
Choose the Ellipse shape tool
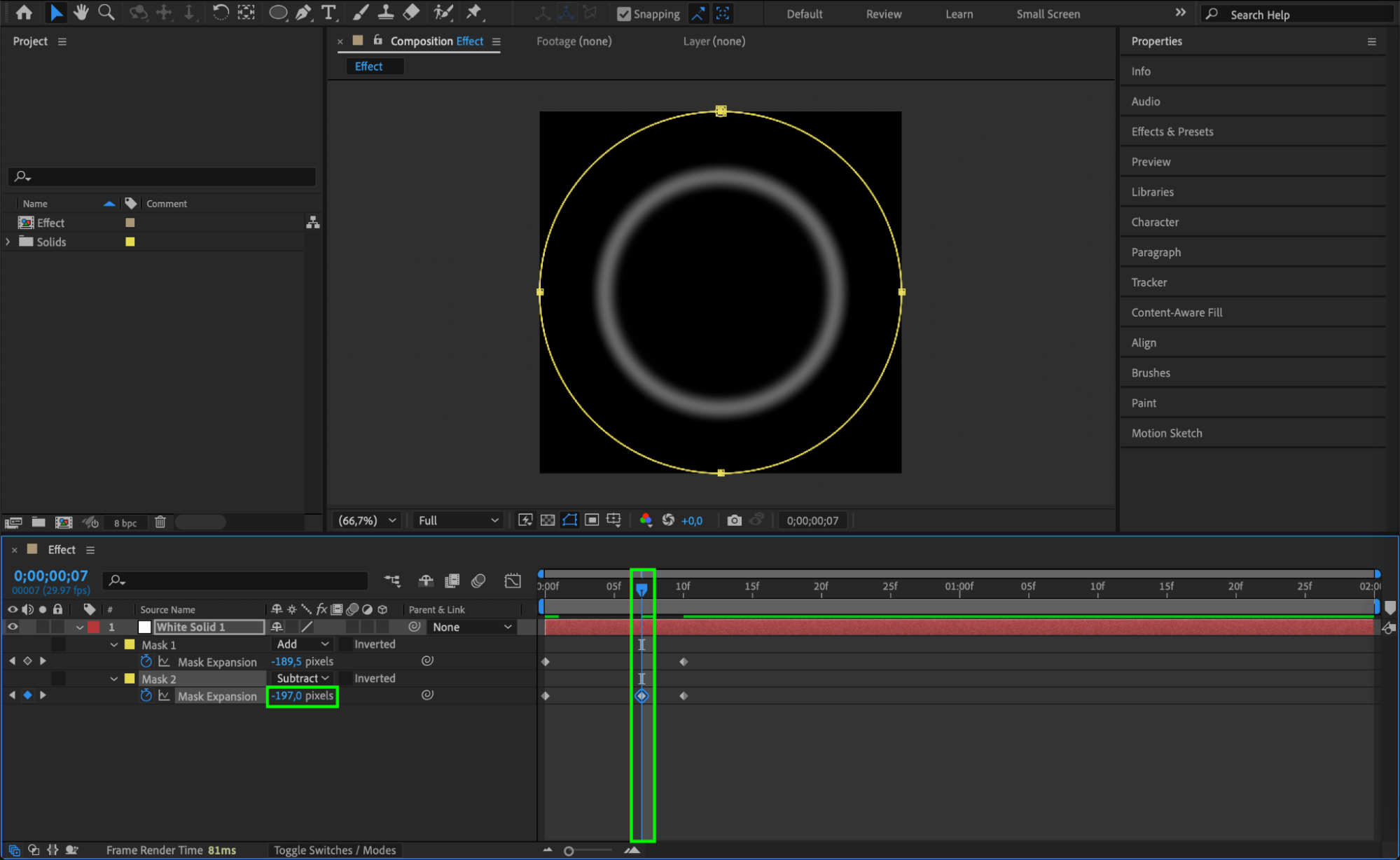tap(277, 12)
